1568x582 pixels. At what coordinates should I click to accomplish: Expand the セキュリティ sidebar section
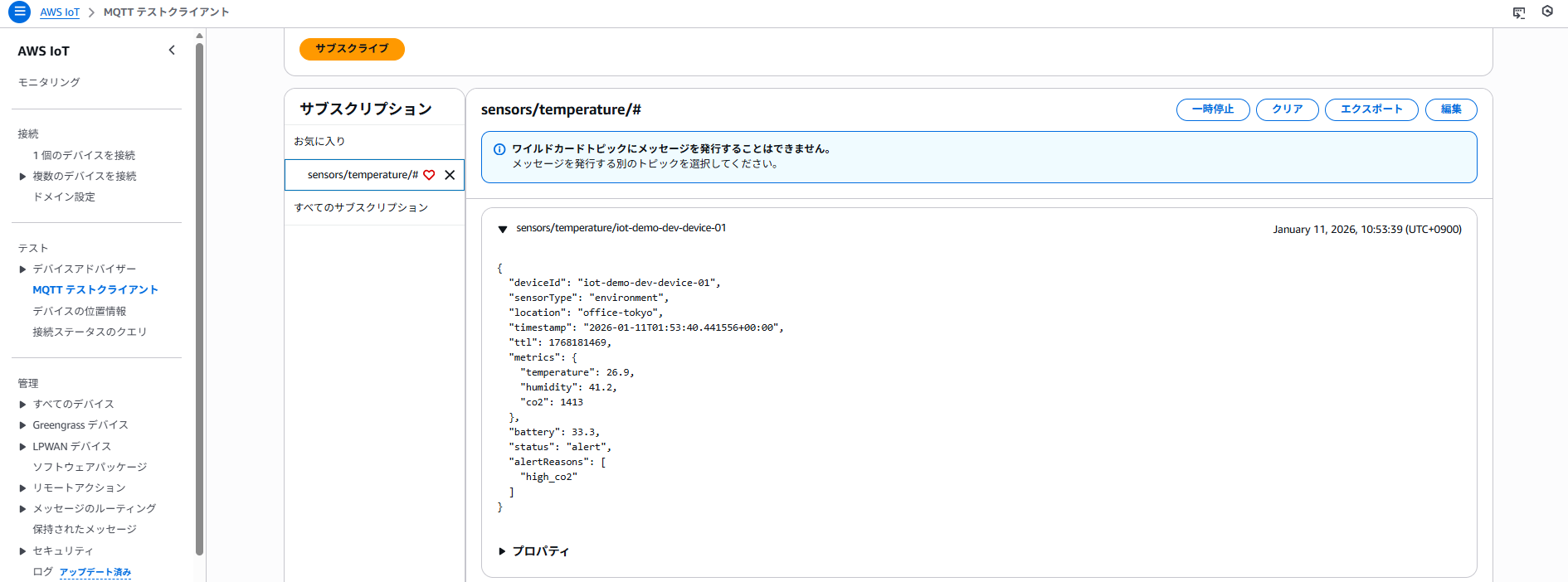click(x=22, y=551)
